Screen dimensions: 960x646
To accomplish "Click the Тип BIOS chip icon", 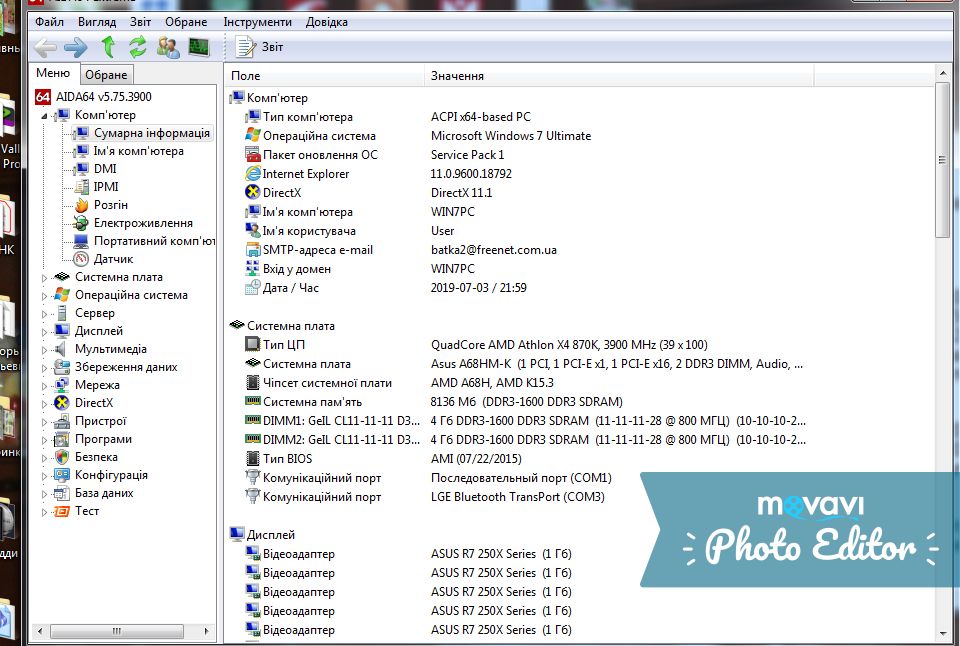I will (252, 458).
